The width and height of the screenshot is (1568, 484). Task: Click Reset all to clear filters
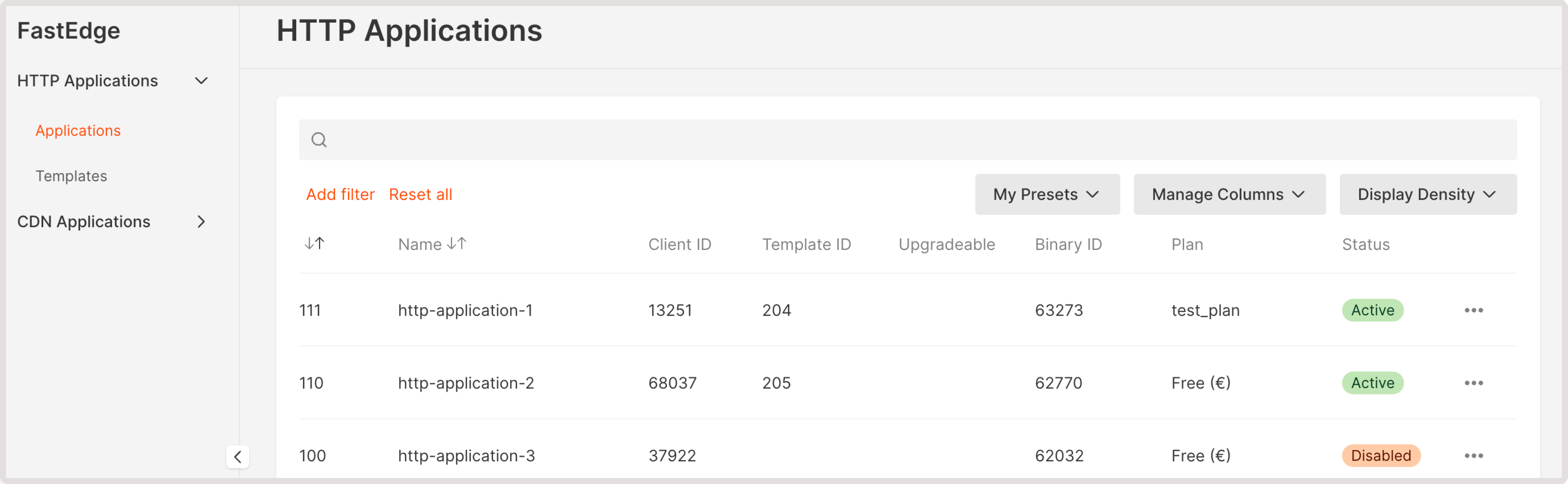(x=421, y=194)
